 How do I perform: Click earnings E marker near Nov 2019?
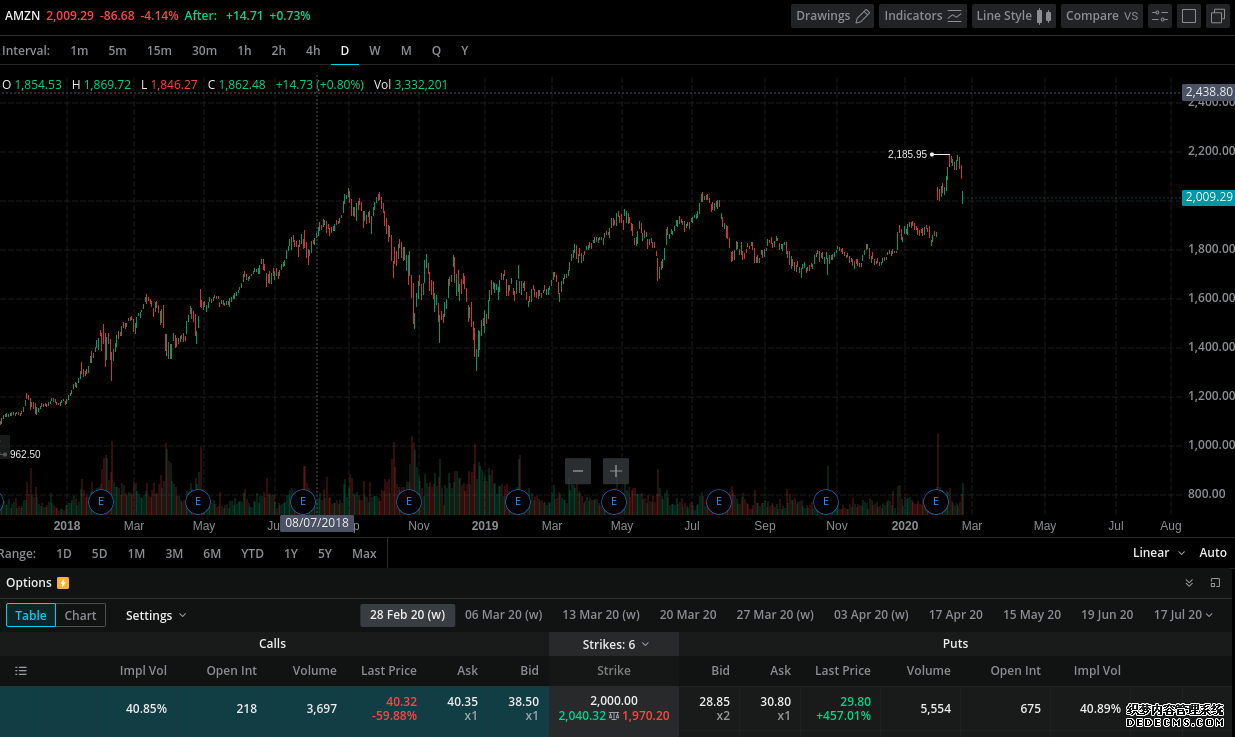825,501
